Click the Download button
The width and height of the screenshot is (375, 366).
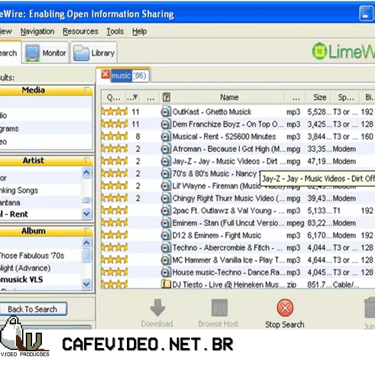157,313
